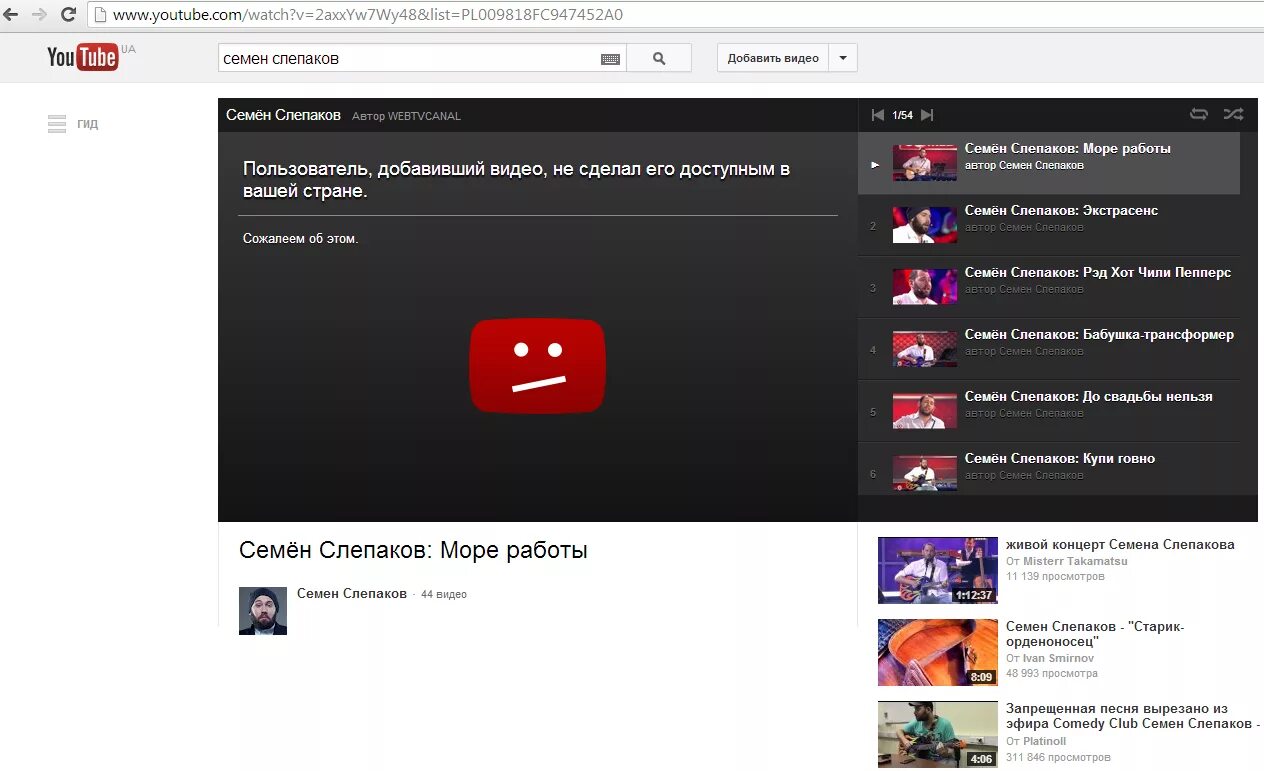The height and width of the screenshot is (771, 1264).
Task: Click the 1:12:37 duration suggested thumbnail
Action: point(938,570)
